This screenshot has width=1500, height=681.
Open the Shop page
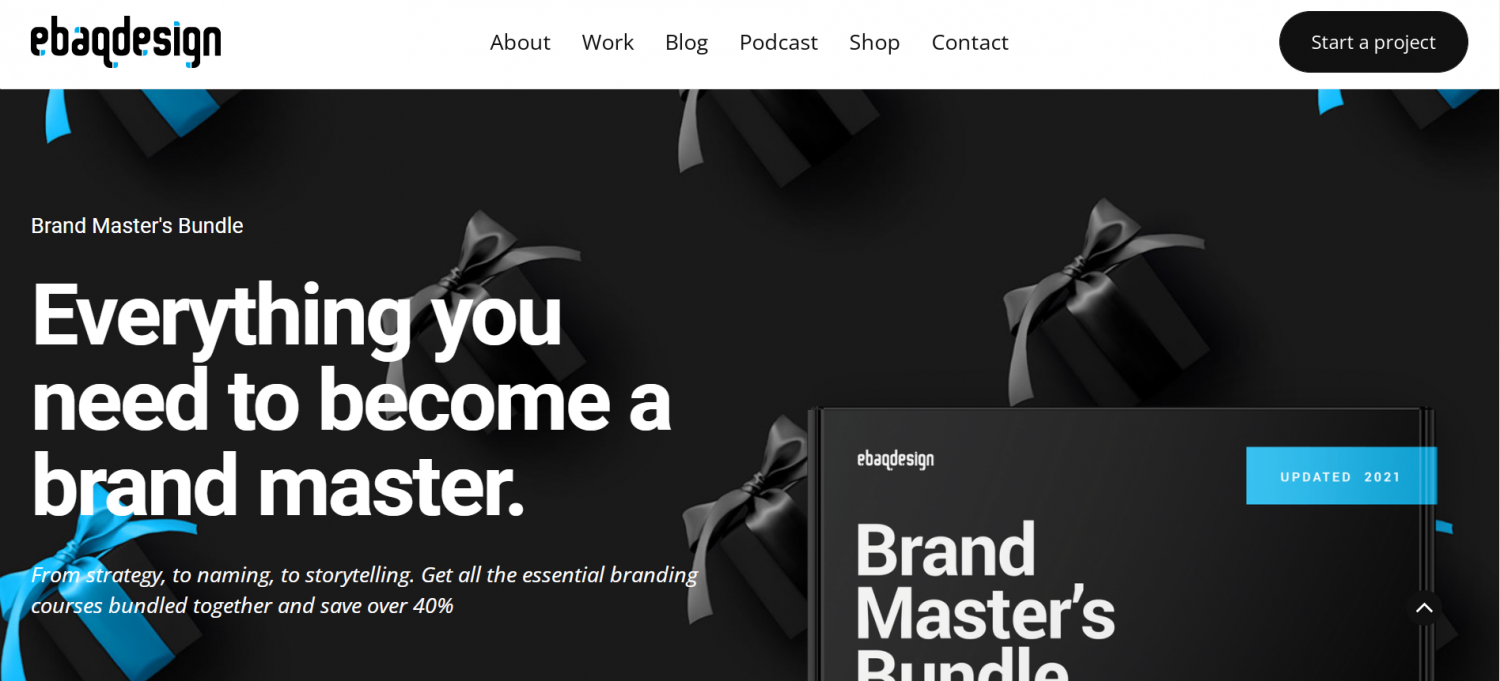(874, 42)
